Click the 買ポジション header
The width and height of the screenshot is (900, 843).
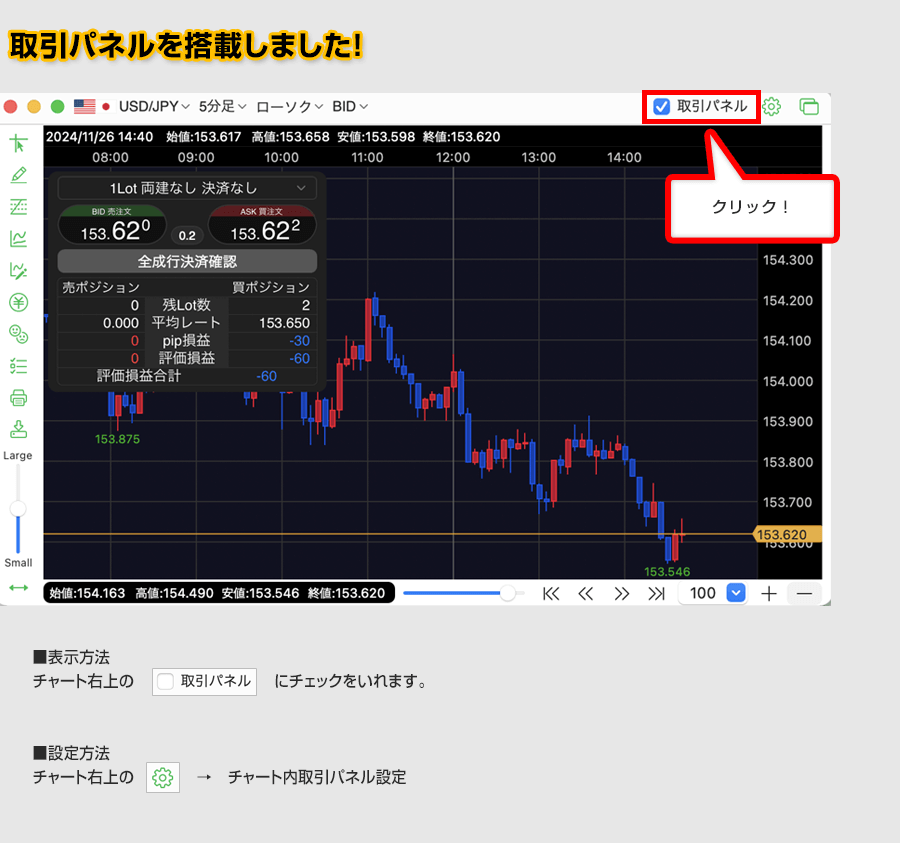(271, 287)
